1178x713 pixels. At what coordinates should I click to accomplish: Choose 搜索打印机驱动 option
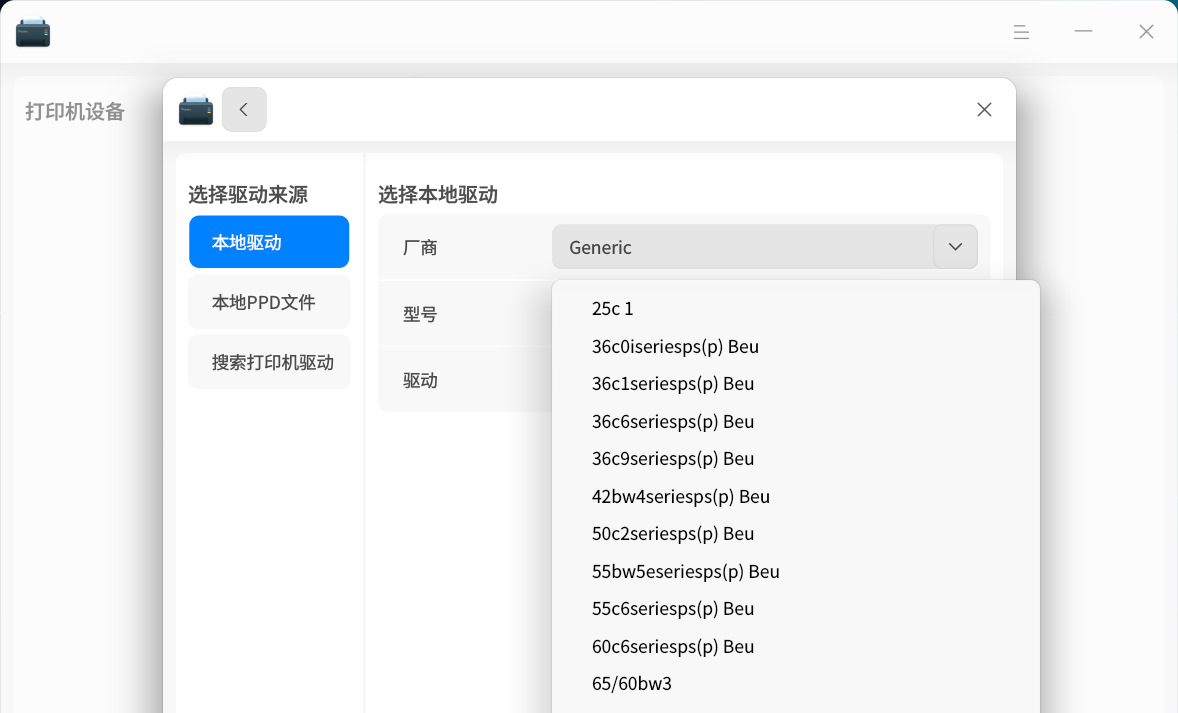pos(269,362)
